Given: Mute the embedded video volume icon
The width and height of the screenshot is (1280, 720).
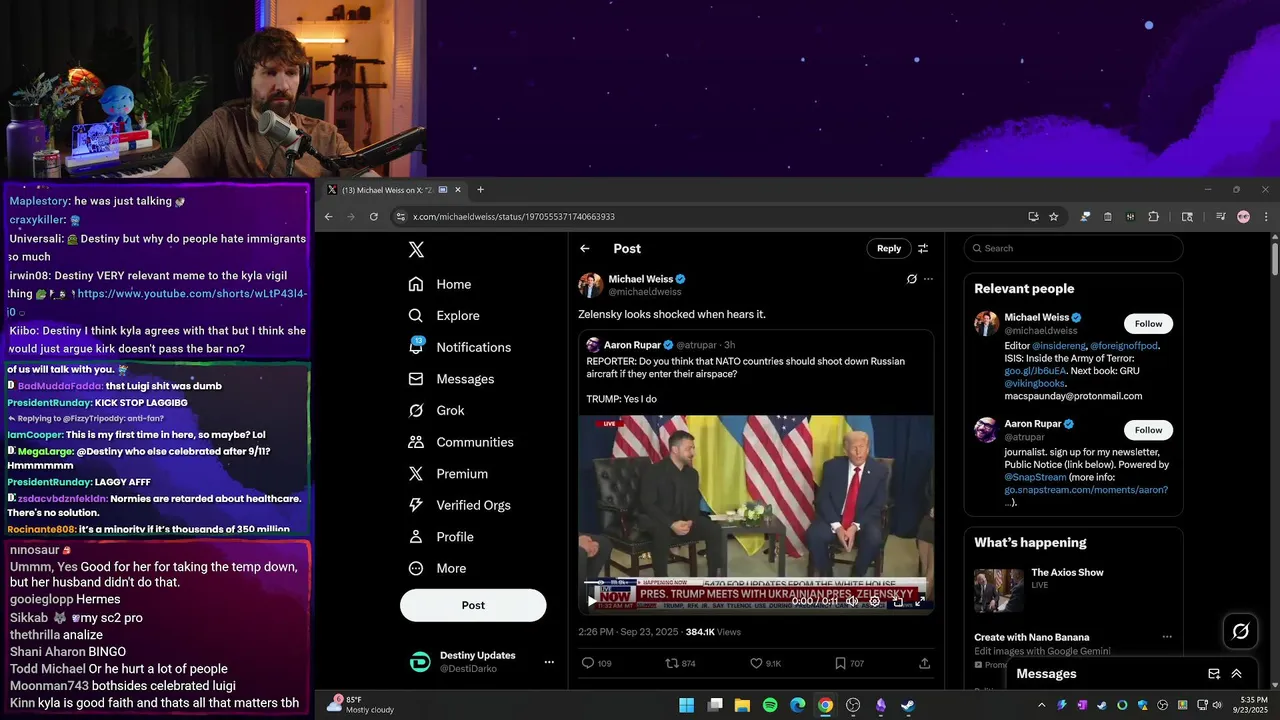Looking at the screenshot, I should pyautogui.click(x=853, y=602).
